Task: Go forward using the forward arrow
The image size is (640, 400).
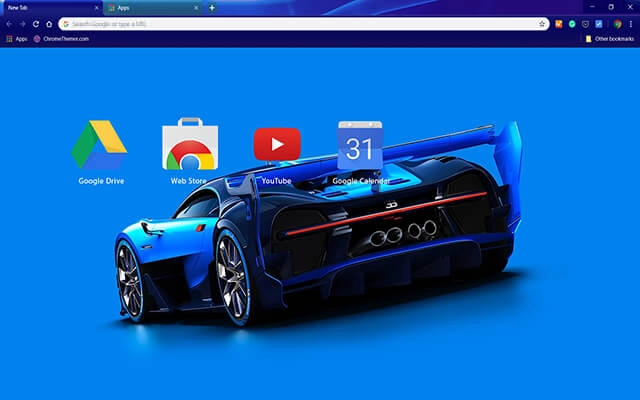Action: point(22,24)
